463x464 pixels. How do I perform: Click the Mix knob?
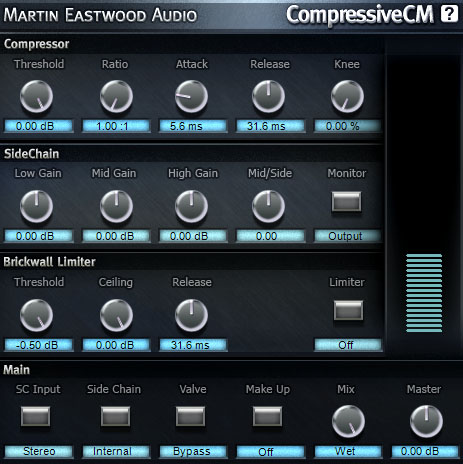(x=348, y=422)
